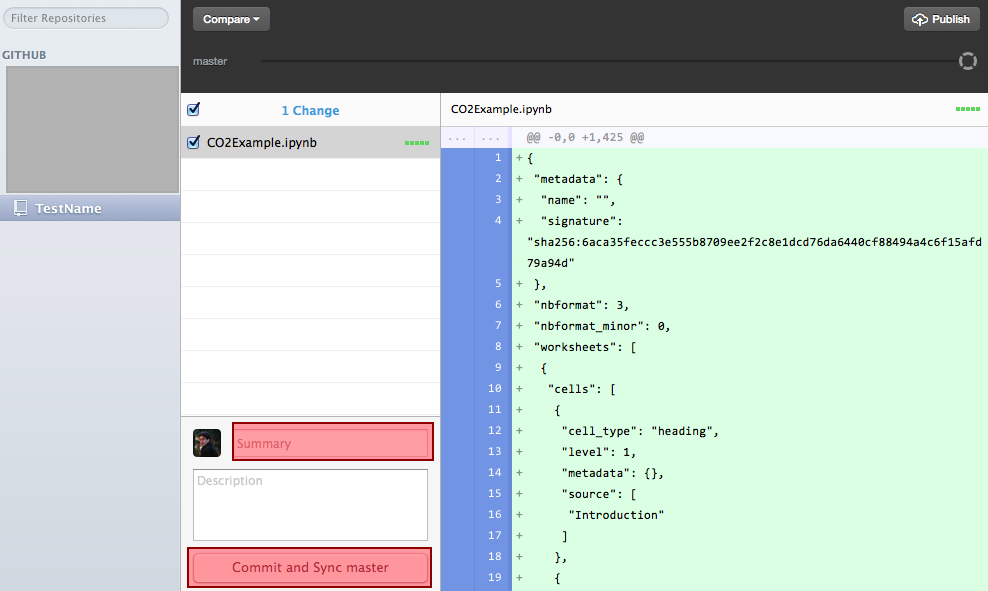Click the green change indicator beside CO2Example.ipynb
This screenshot has height=591, width=988.
pyautogui.click(x=416, y=142)
